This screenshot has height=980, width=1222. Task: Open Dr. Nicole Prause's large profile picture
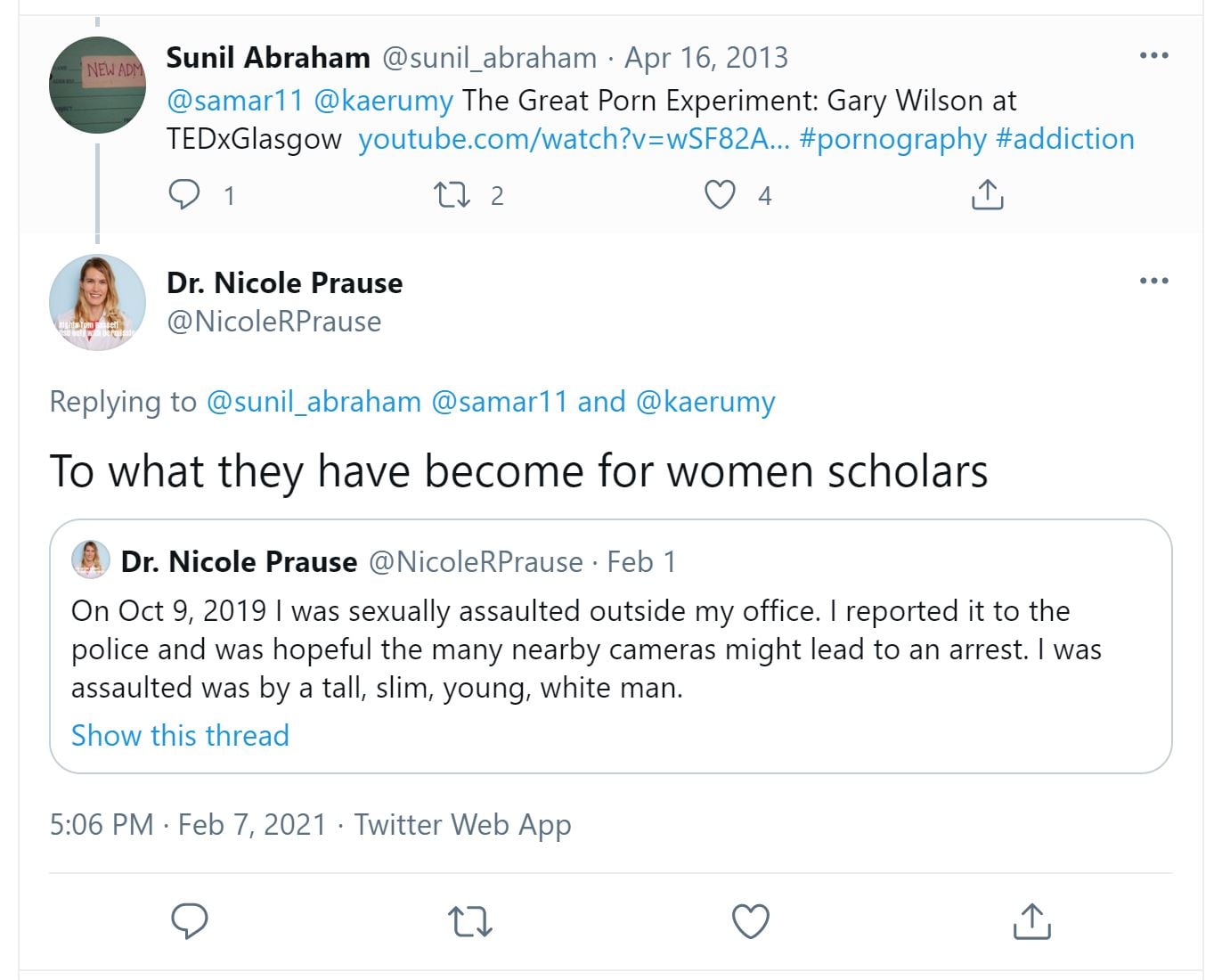(97, 303)
